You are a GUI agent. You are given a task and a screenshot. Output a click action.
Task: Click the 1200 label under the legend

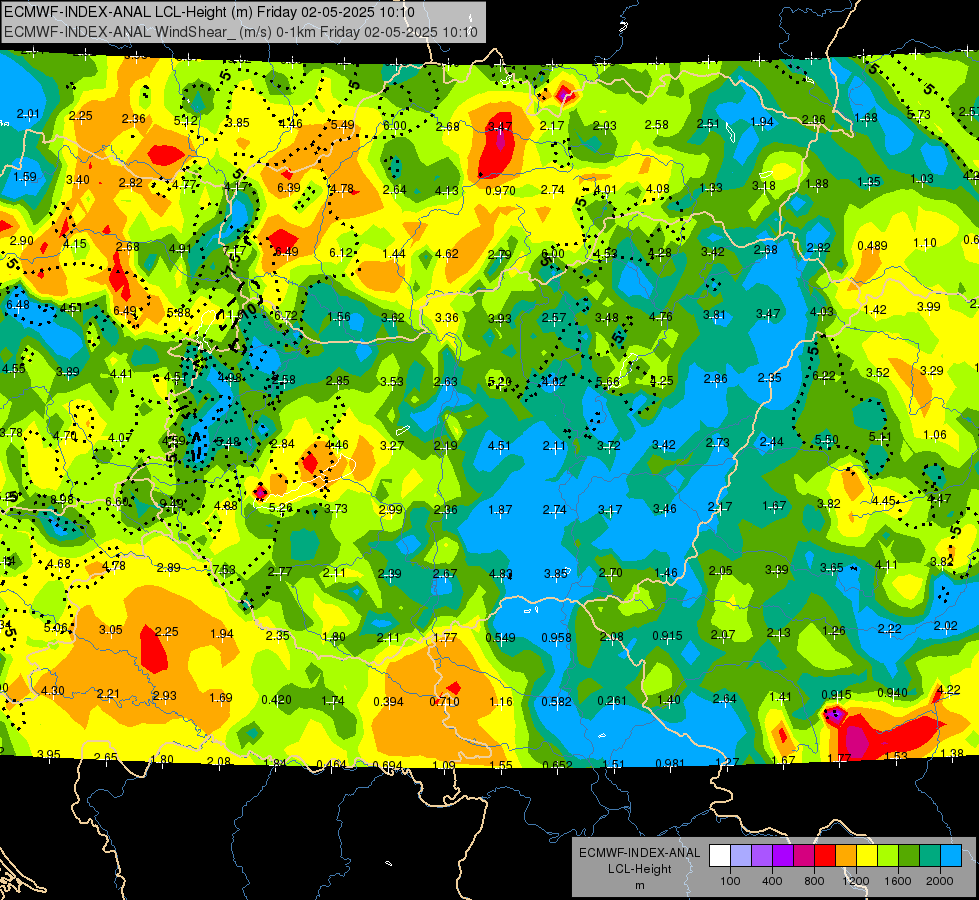855,881
